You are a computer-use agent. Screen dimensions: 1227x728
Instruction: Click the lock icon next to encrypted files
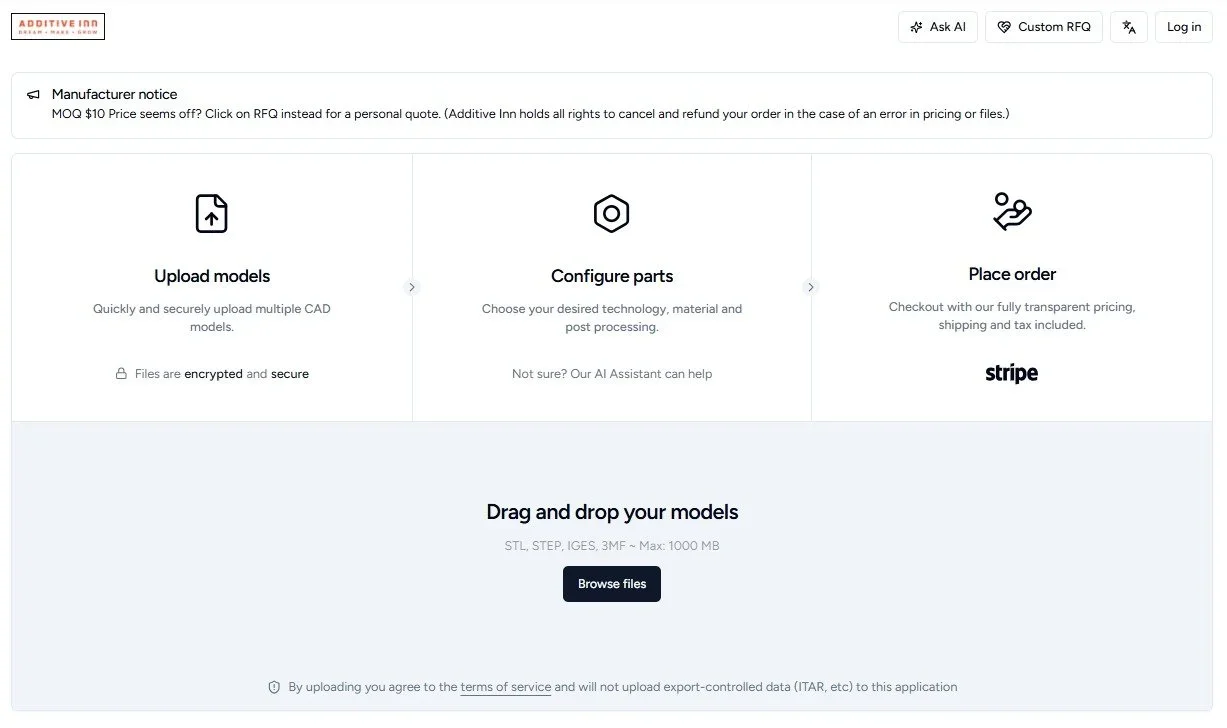[x=121, y=373]
